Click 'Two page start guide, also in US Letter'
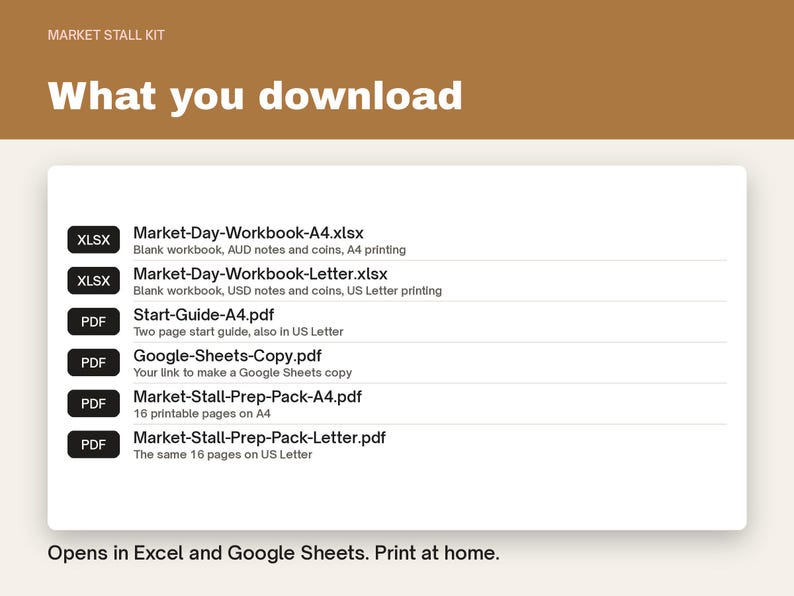Screen dimensions: 794x596 (x=239, y=332)
